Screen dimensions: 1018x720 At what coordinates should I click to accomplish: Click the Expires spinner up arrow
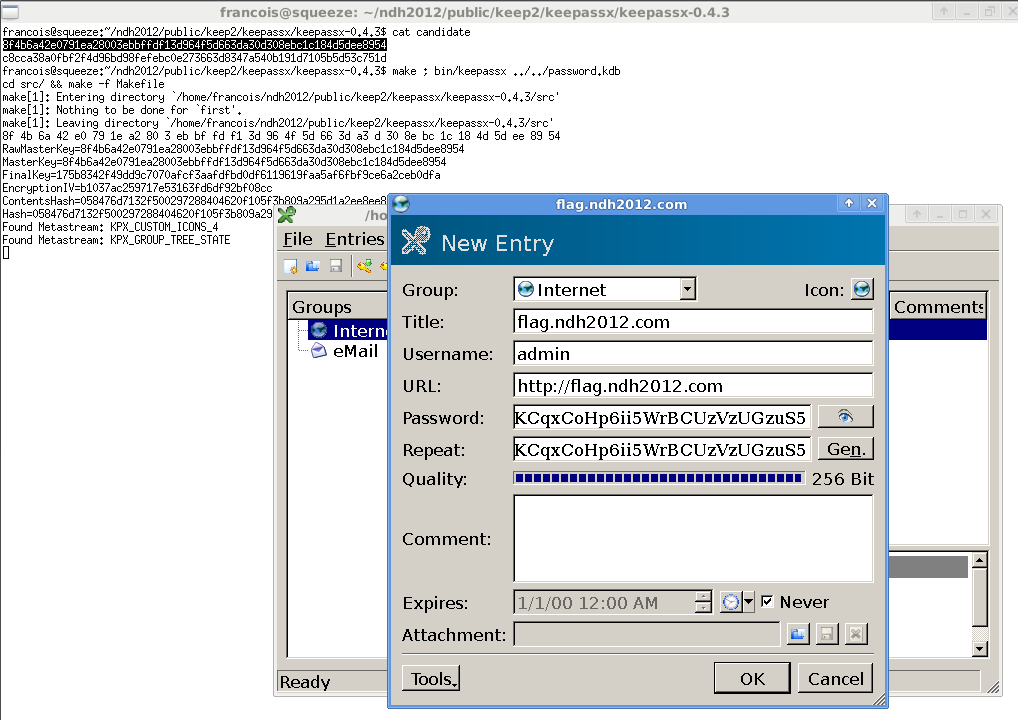click(x=703, y=597)
